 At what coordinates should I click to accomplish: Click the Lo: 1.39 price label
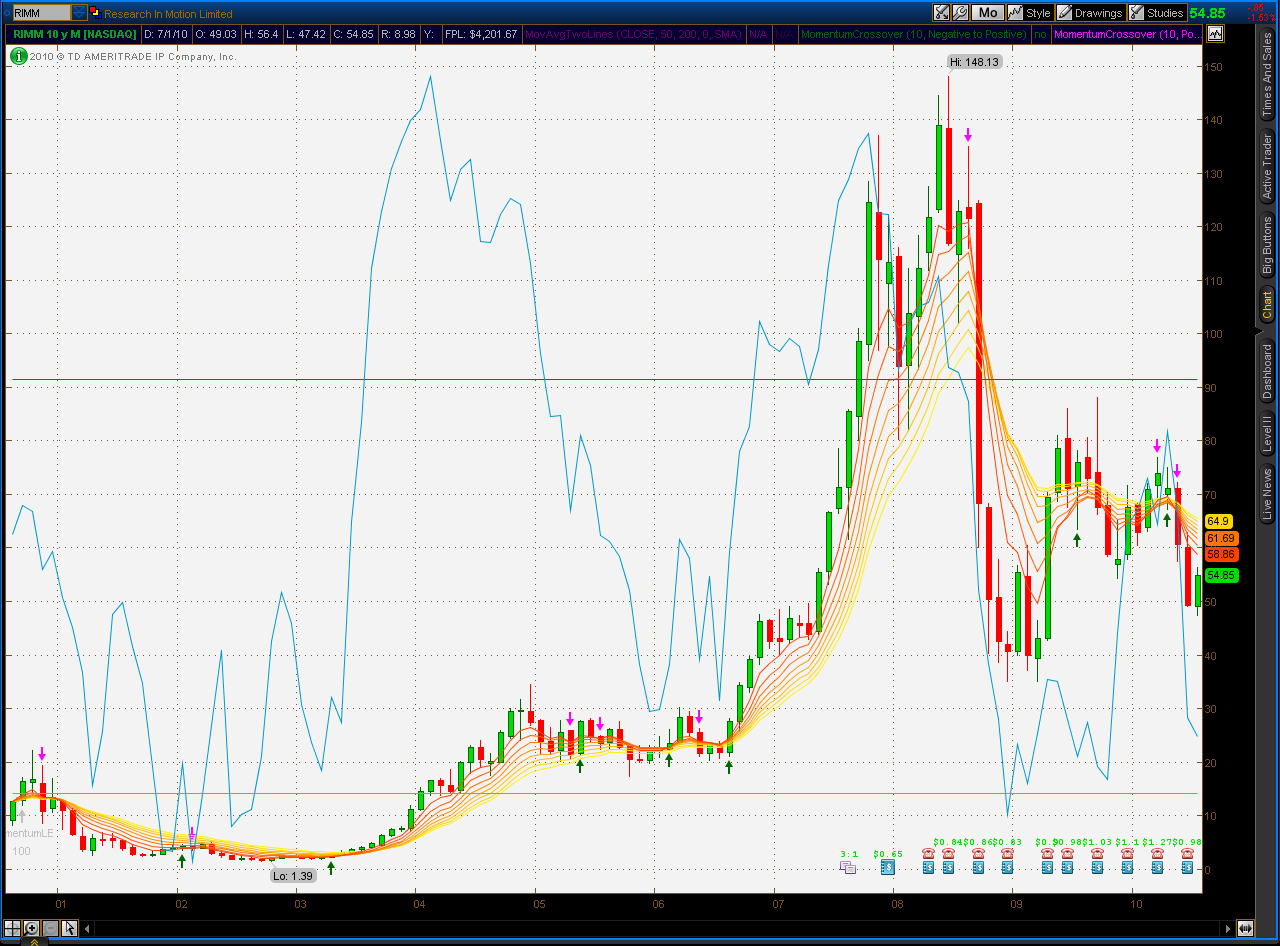pos(295,876)
